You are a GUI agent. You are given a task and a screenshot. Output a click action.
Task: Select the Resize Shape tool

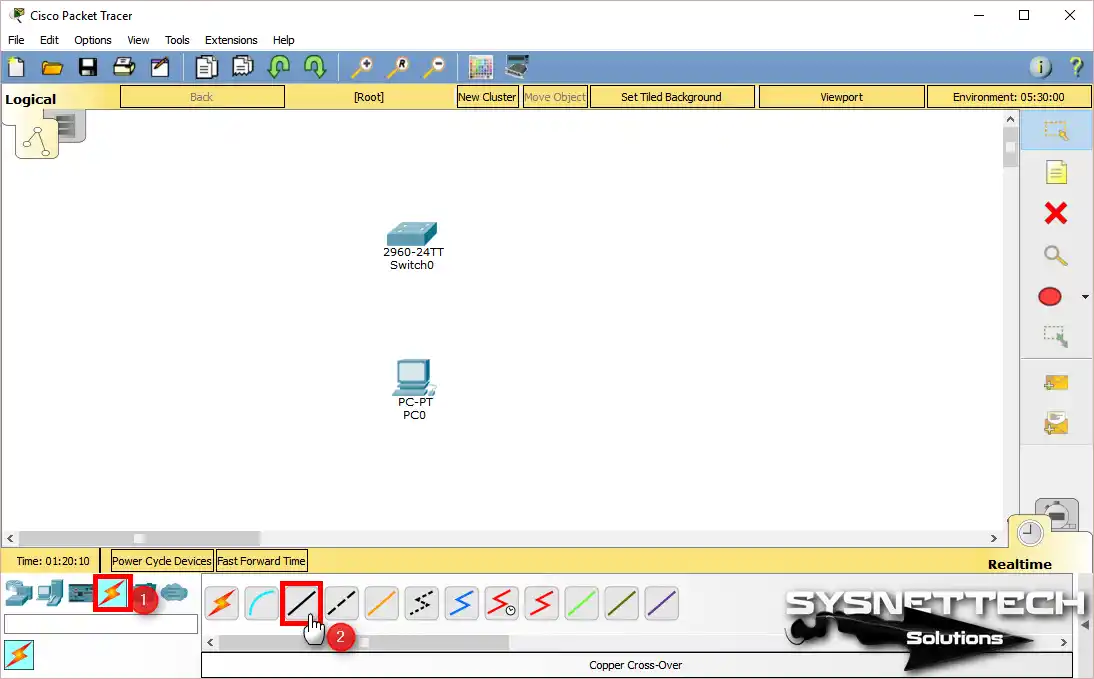tap(1055, 336)
